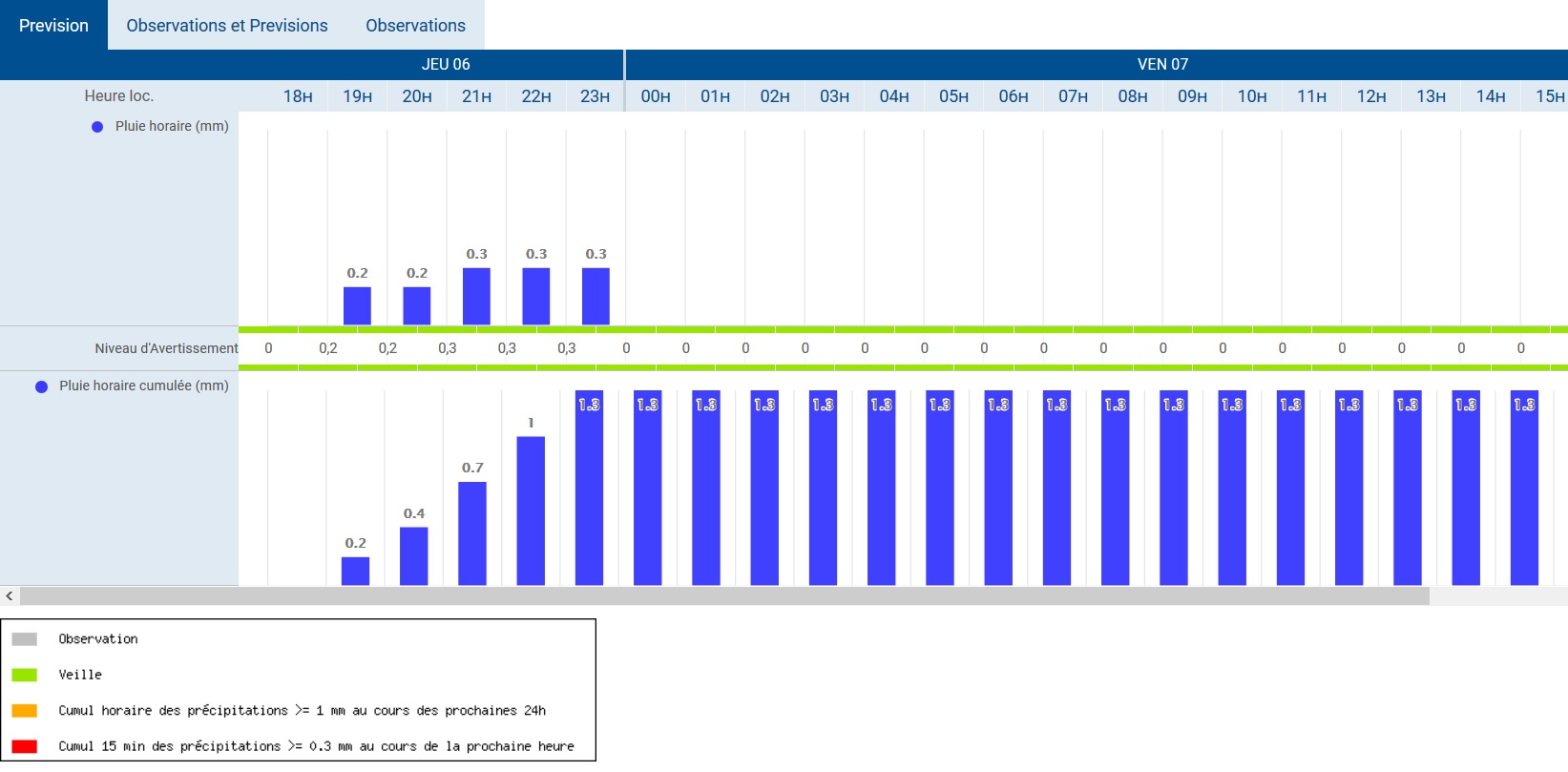Select the orange Cumul horaire legend swatch
Image resolution: width=1568 pixels, height=772 pixels.
click(25, 711)
